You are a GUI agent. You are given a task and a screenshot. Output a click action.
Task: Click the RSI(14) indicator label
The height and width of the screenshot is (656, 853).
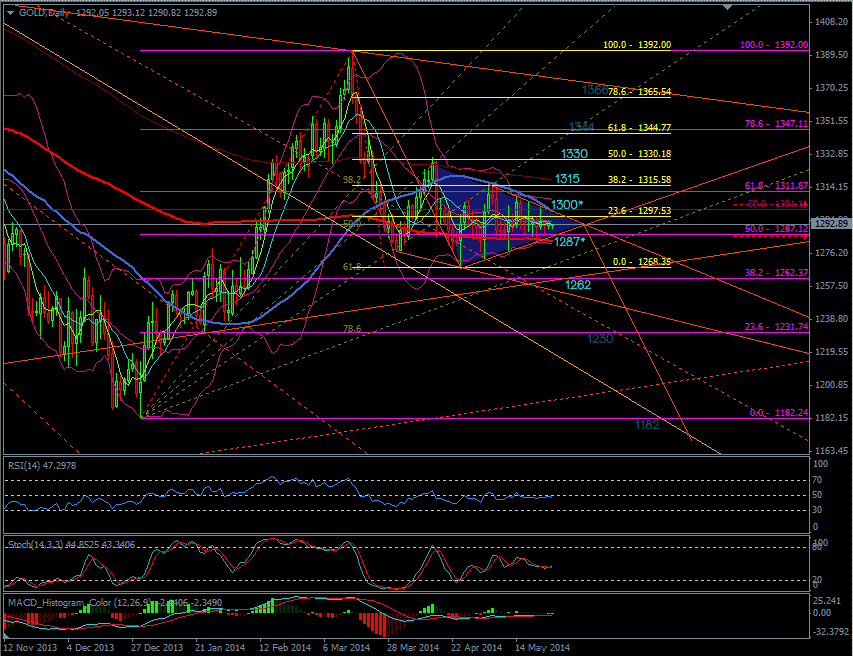(42, 466)
